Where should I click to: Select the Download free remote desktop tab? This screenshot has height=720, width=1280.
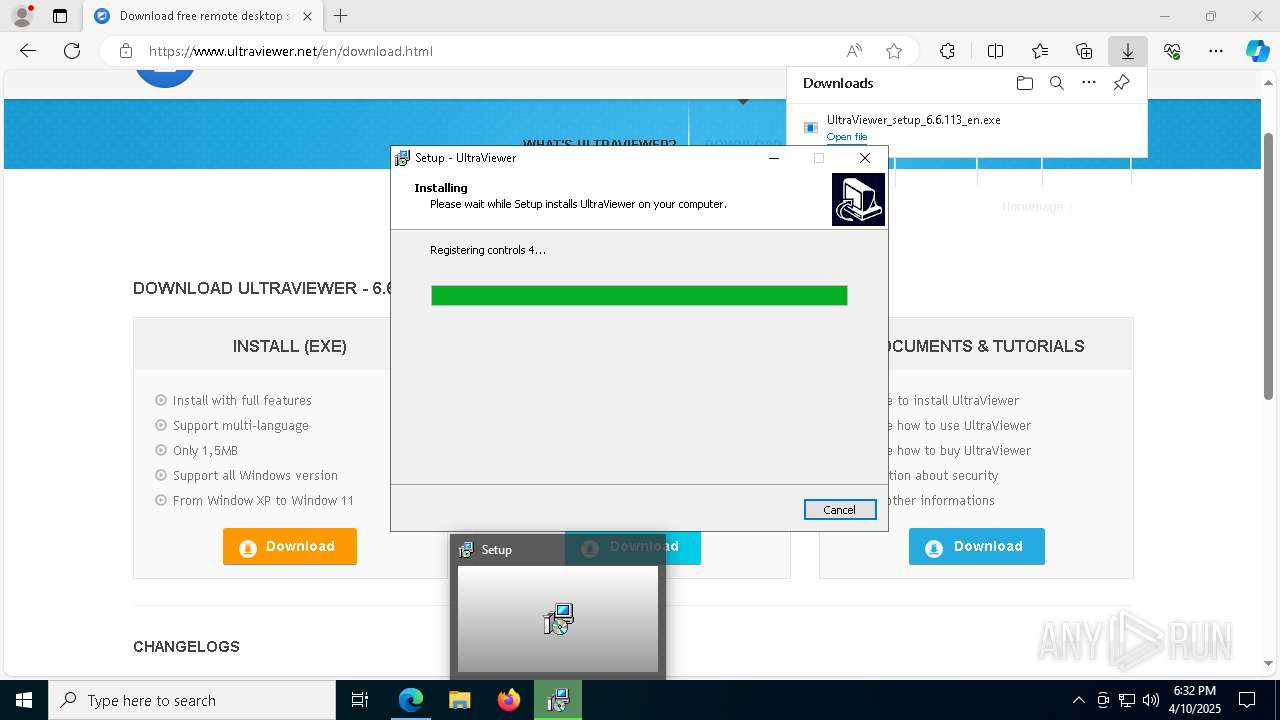point(203,16)
